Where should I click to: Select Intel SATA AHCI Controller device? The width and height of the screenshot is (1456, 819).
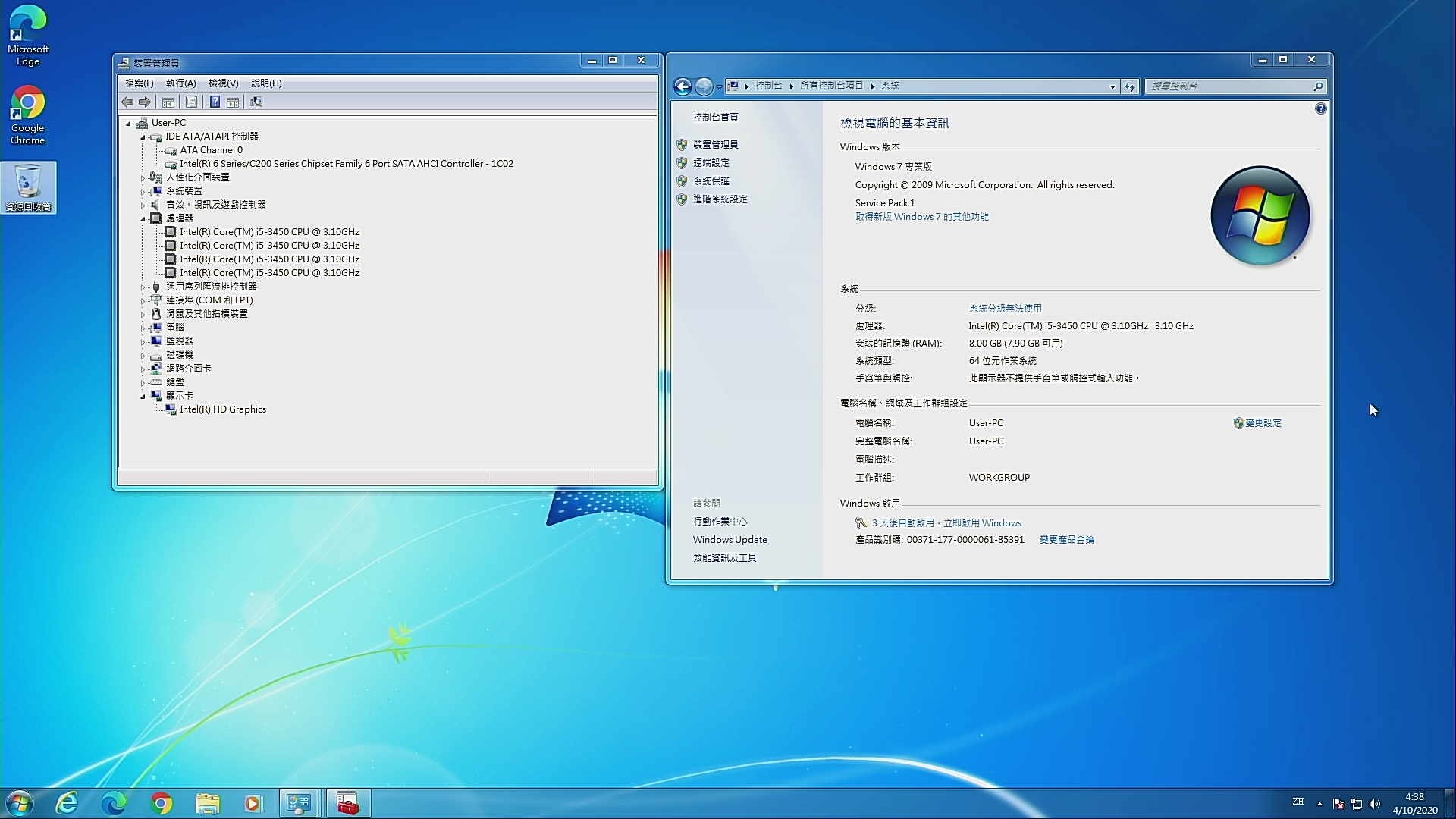click(x=346, y=164)
